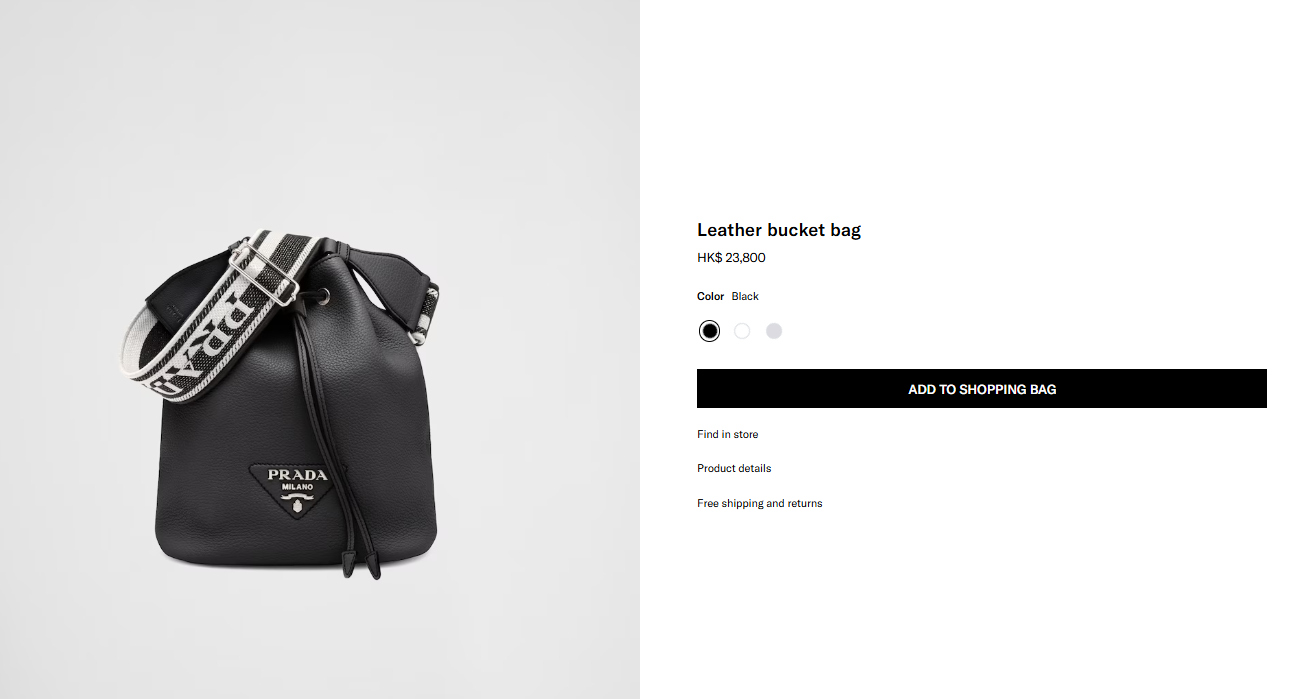The image size is (1307, 699).
Task: Click the drawstring cord tips near the bag bottom
Action: pos(360,564)
